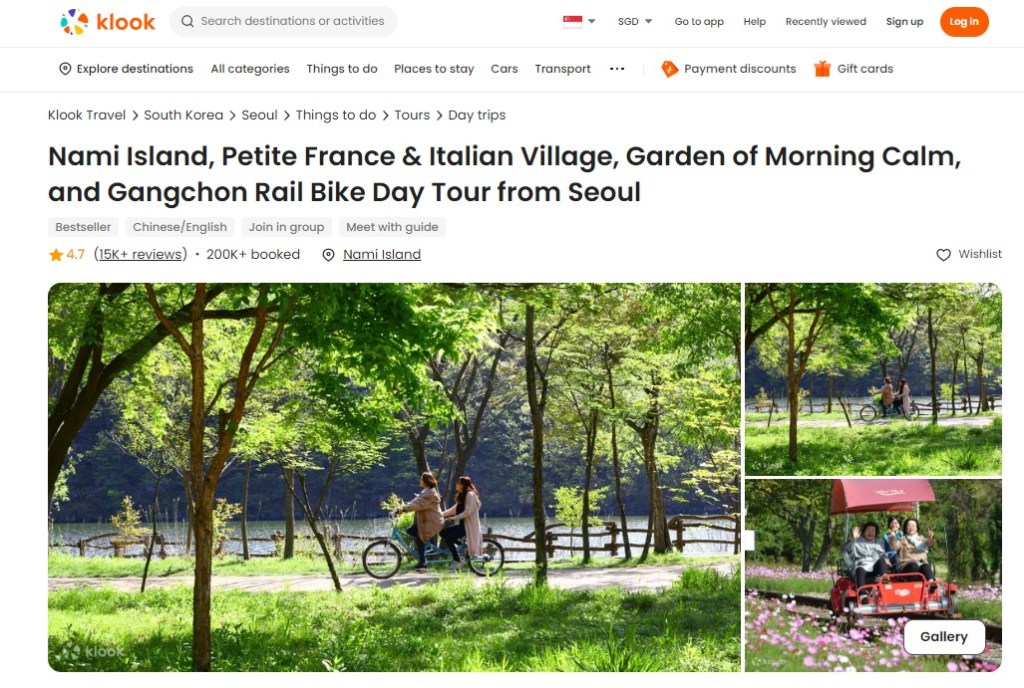Screen dimensions: 1024x688
Task: Click the Gift cards present icon
Action: tap(822, 69)
